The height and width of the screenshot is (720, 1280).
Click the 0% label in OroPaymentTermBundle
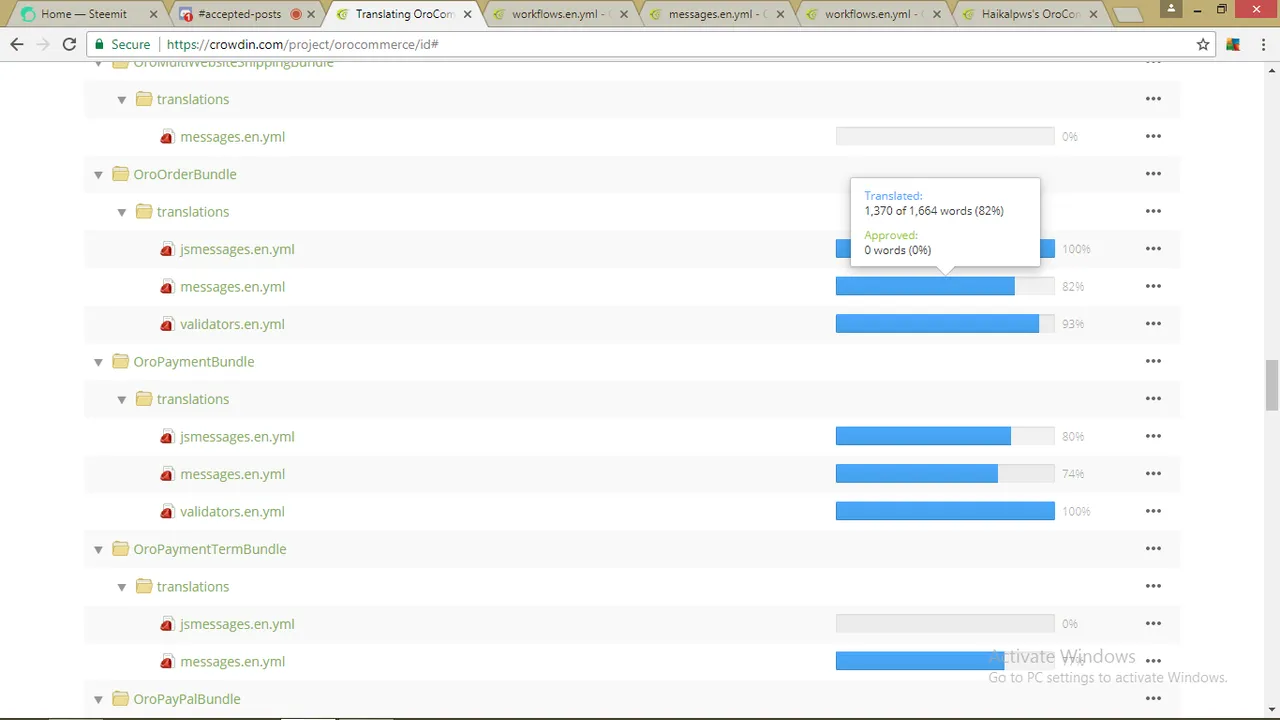[x=1070, y=624]
